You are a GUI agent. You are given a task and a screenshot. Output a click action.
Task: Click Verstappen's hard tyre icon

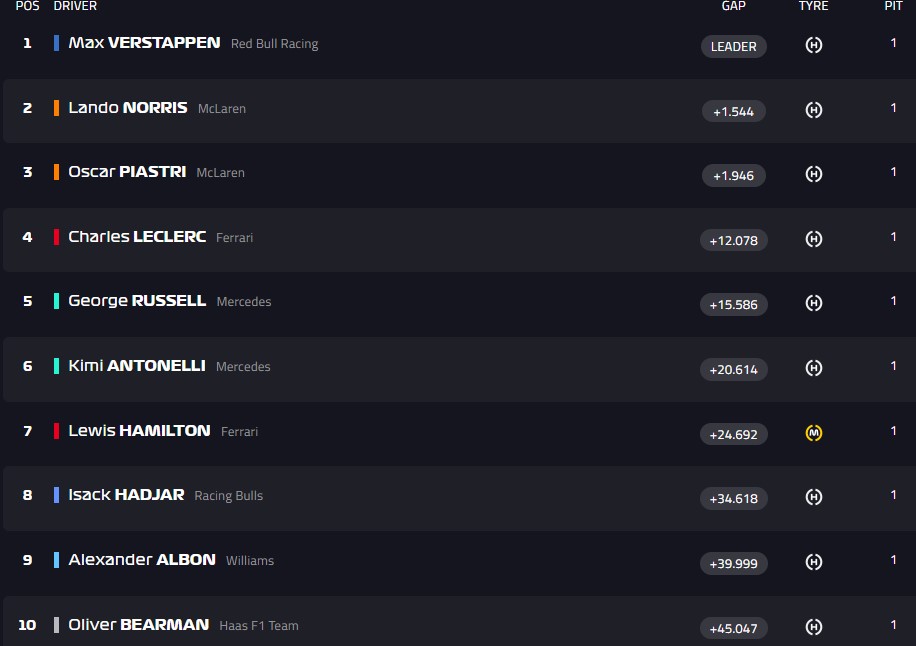[814, 45]
